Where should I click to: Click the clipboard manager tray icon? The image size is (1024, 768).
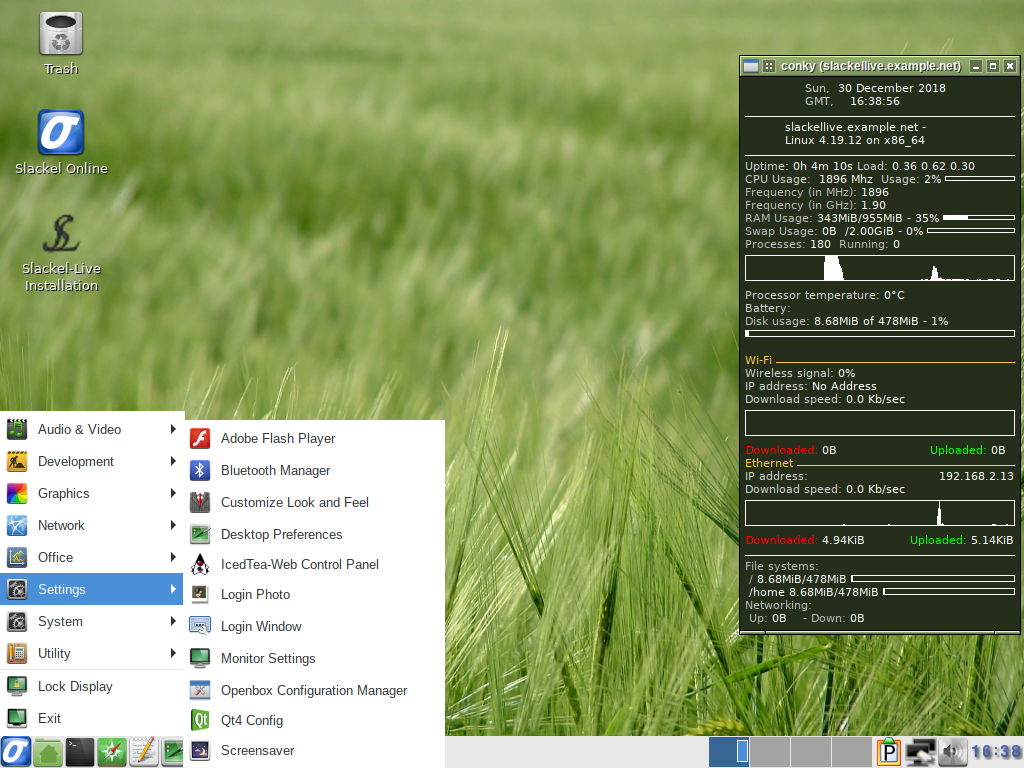coord(888,752)
